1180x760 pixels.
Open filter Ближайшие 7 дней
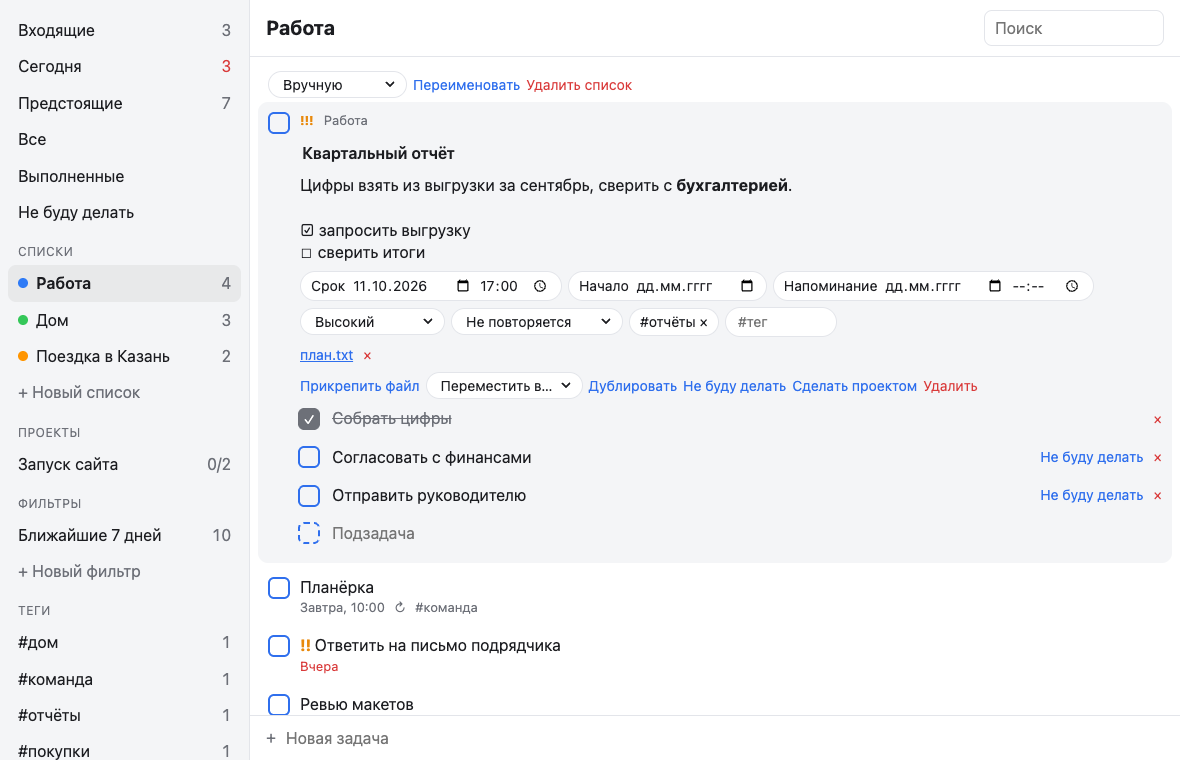pos(124,535)
